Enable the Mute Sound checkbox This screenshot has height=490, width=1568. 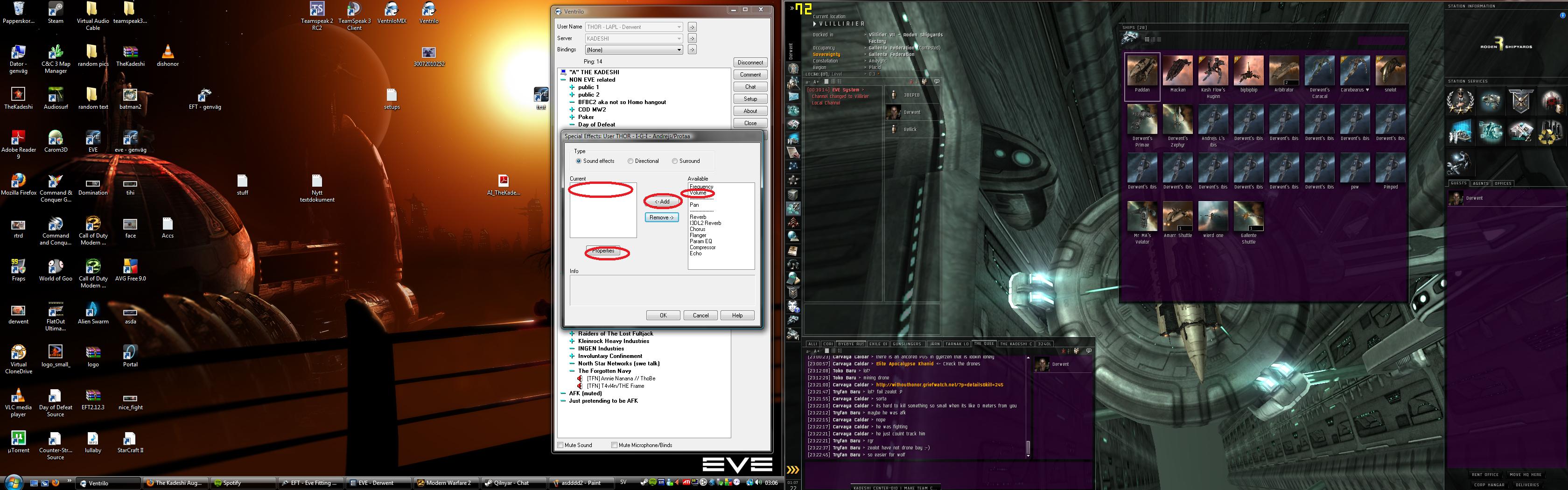[x=560, y=445]
